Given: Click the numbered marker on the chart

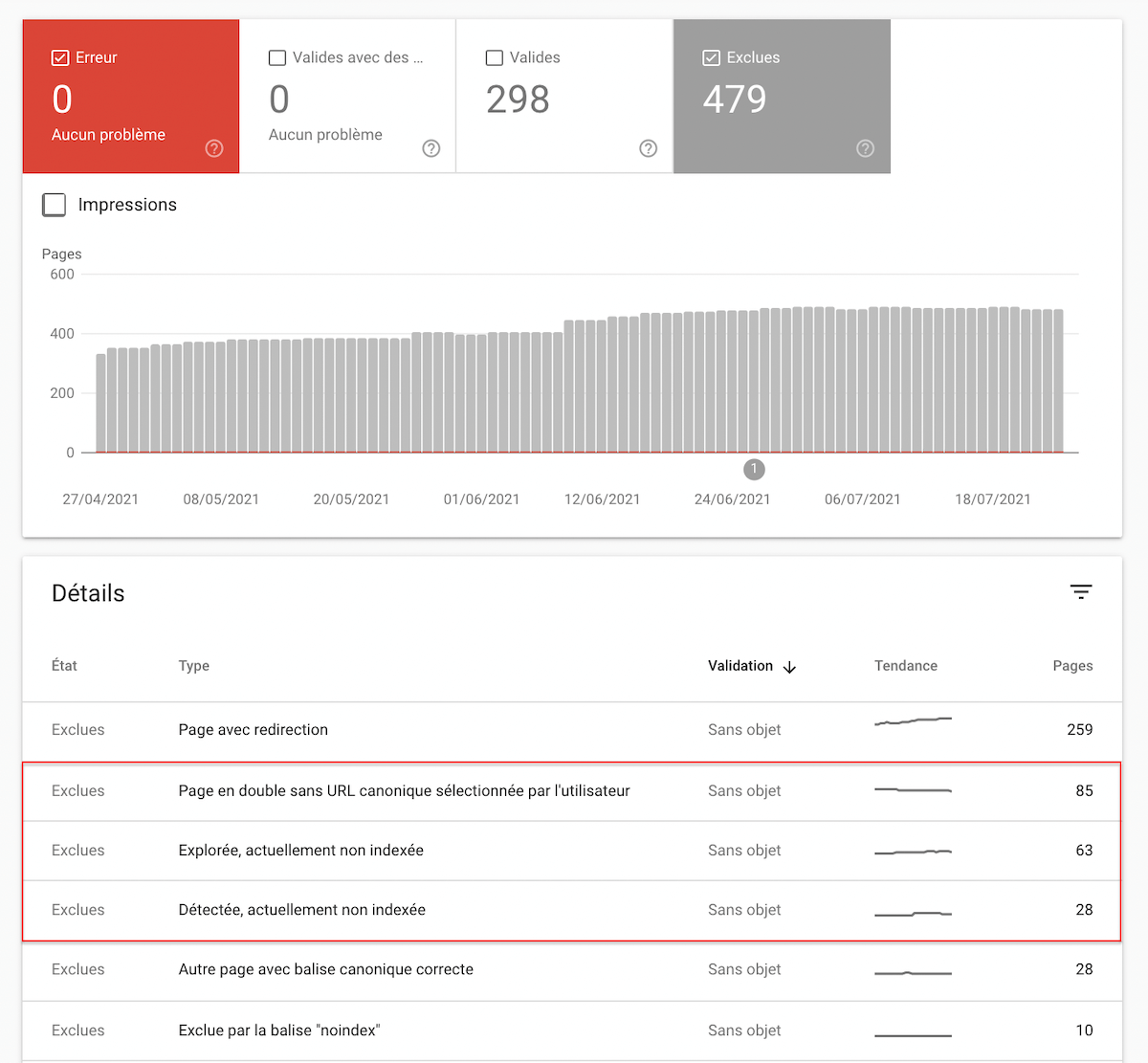Looking at the screenshot, I should coord(753,469).
